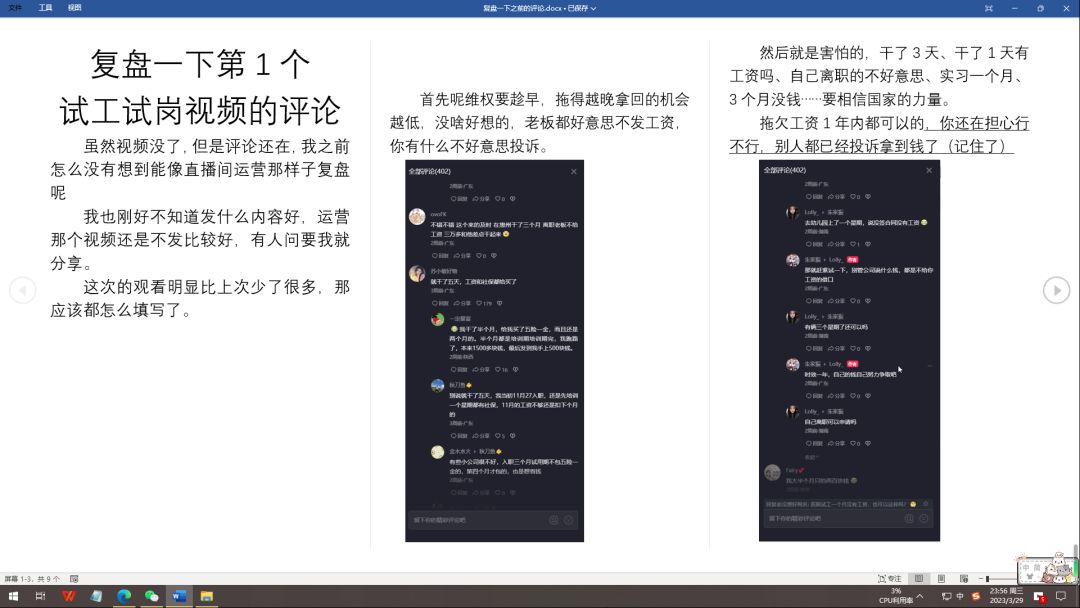The width and height of the screenshot is (1080, 608).
Task: Click the network tray icon
Action: click(946, 596)
